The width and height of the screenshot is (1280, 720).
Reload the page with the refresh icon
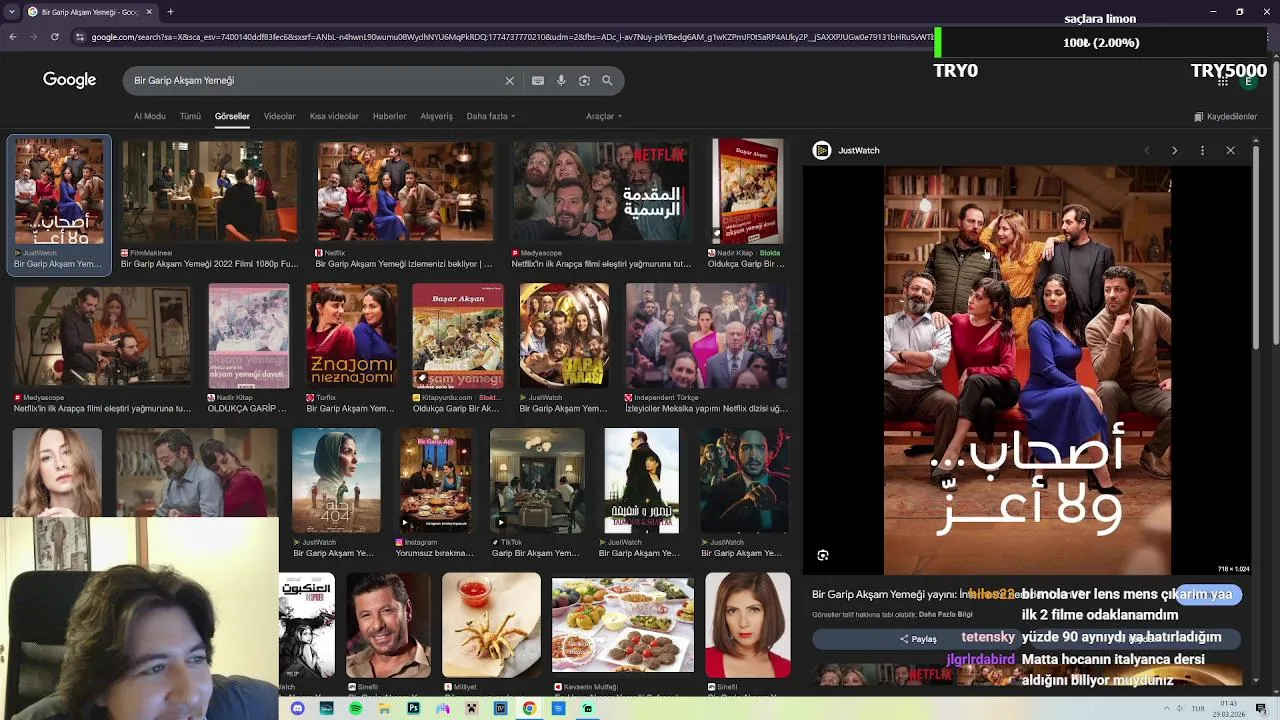(x=54, y=37)
